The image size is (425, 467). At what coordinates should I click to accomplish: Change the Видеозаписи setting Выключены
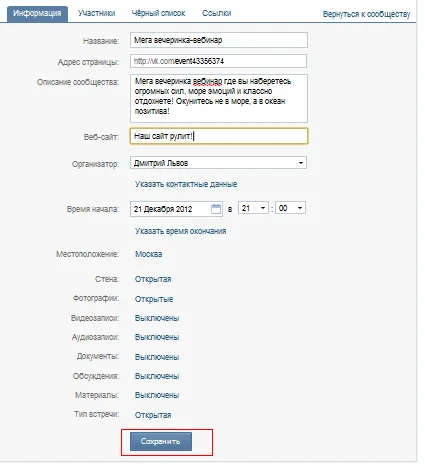157,318
